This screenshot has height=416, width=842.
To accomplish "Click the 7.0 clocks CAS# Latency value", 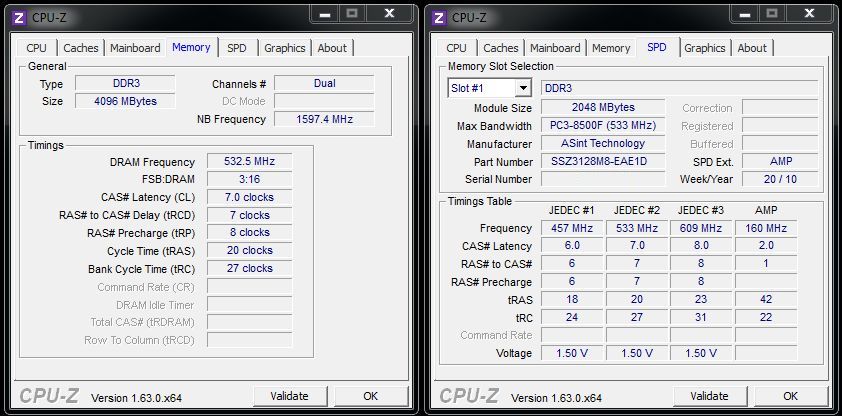I will (250, 197).
